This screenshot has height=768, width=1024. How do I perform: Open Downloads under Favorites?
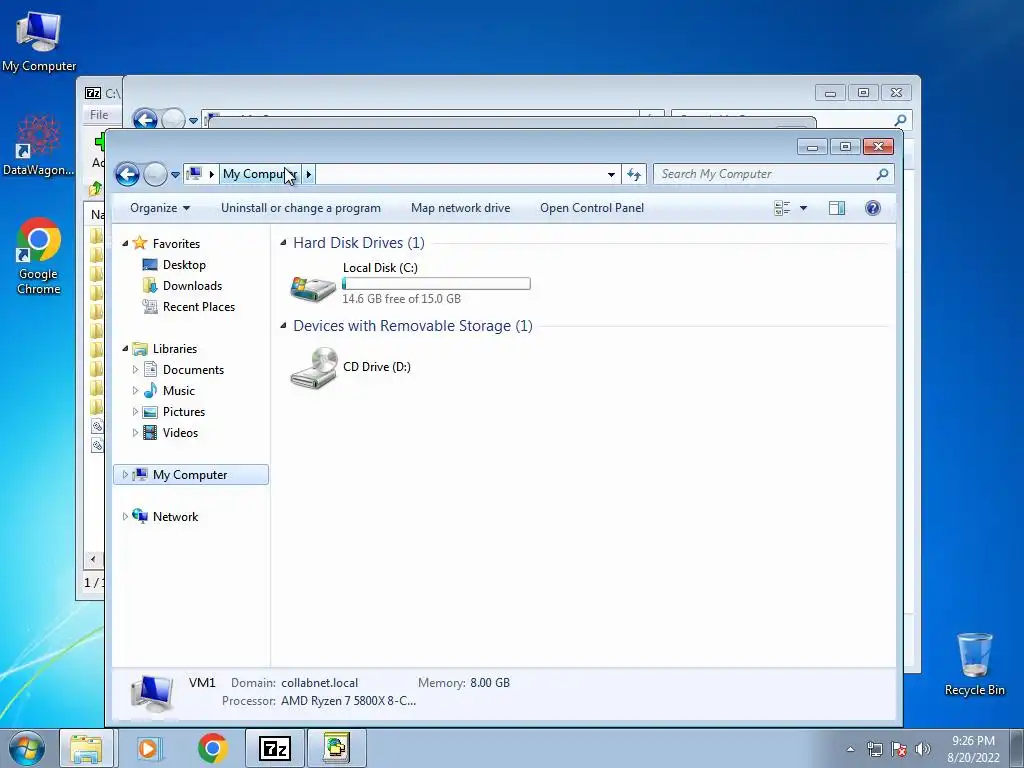click(192, 285)
